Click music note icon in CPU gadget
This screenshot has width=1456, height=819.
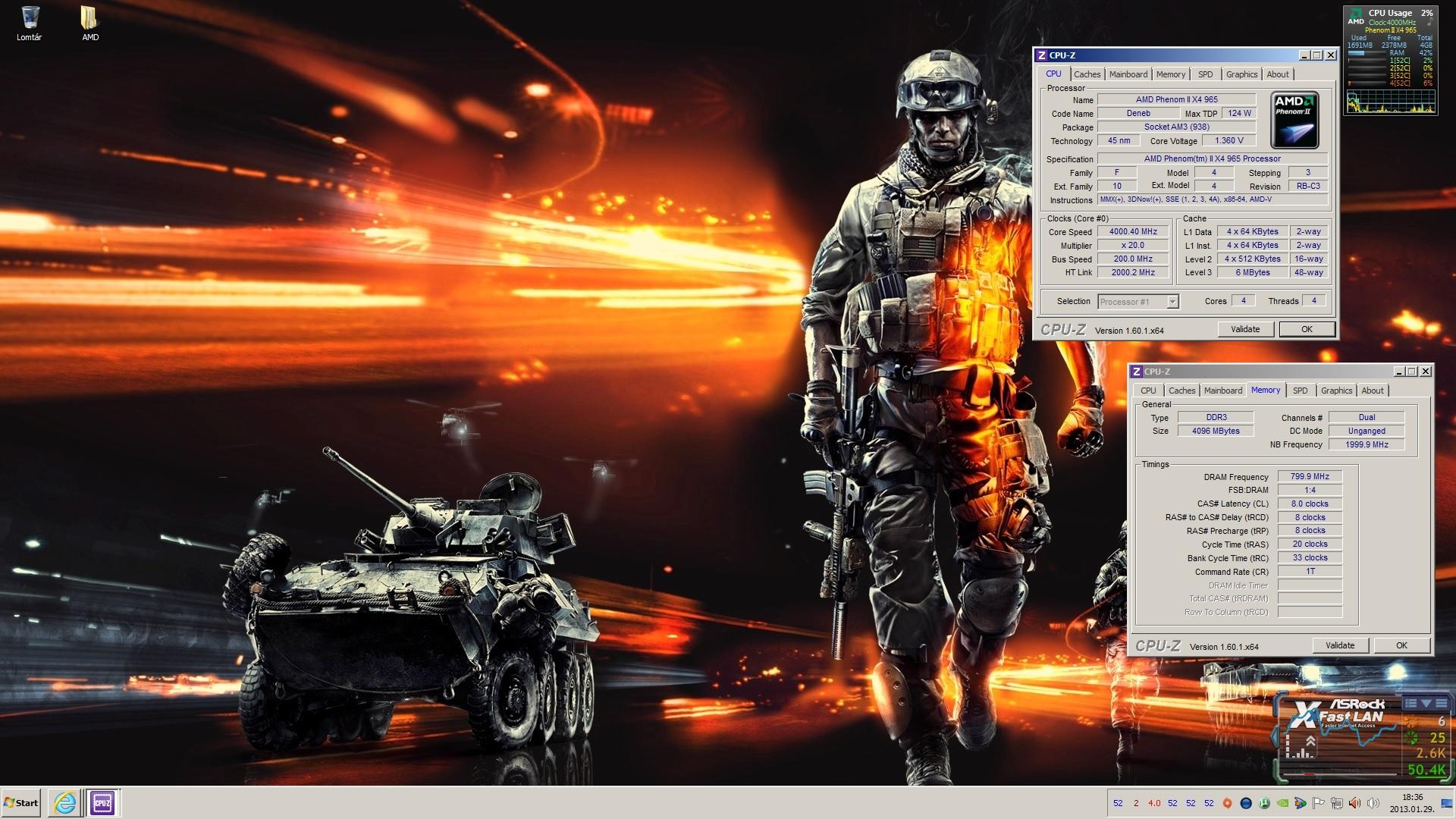[x=1430, y=21]
